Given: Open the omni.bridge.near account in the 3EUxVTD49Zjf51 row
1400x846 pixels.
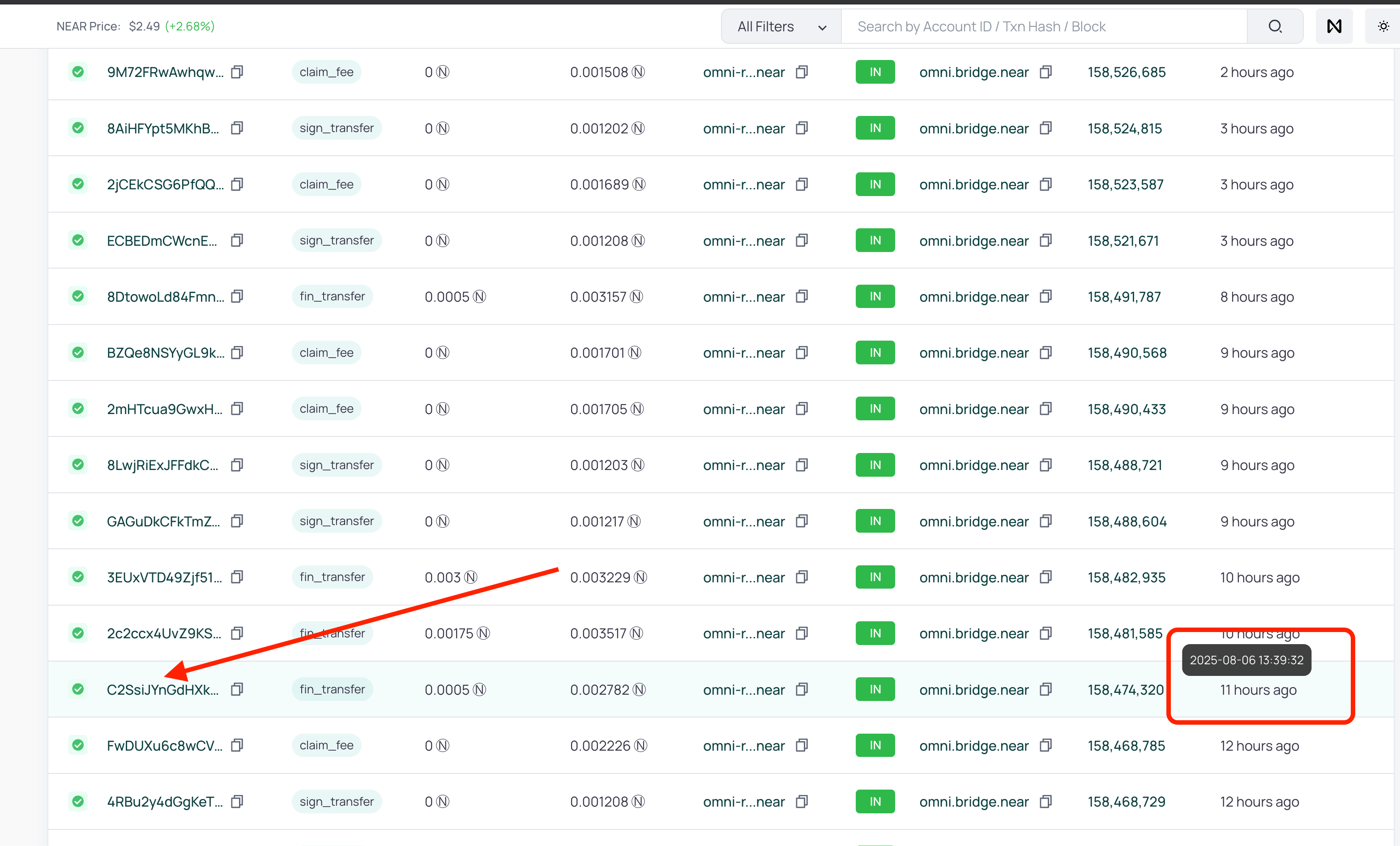Looking at the screenshot, I should tap(973, 577).
